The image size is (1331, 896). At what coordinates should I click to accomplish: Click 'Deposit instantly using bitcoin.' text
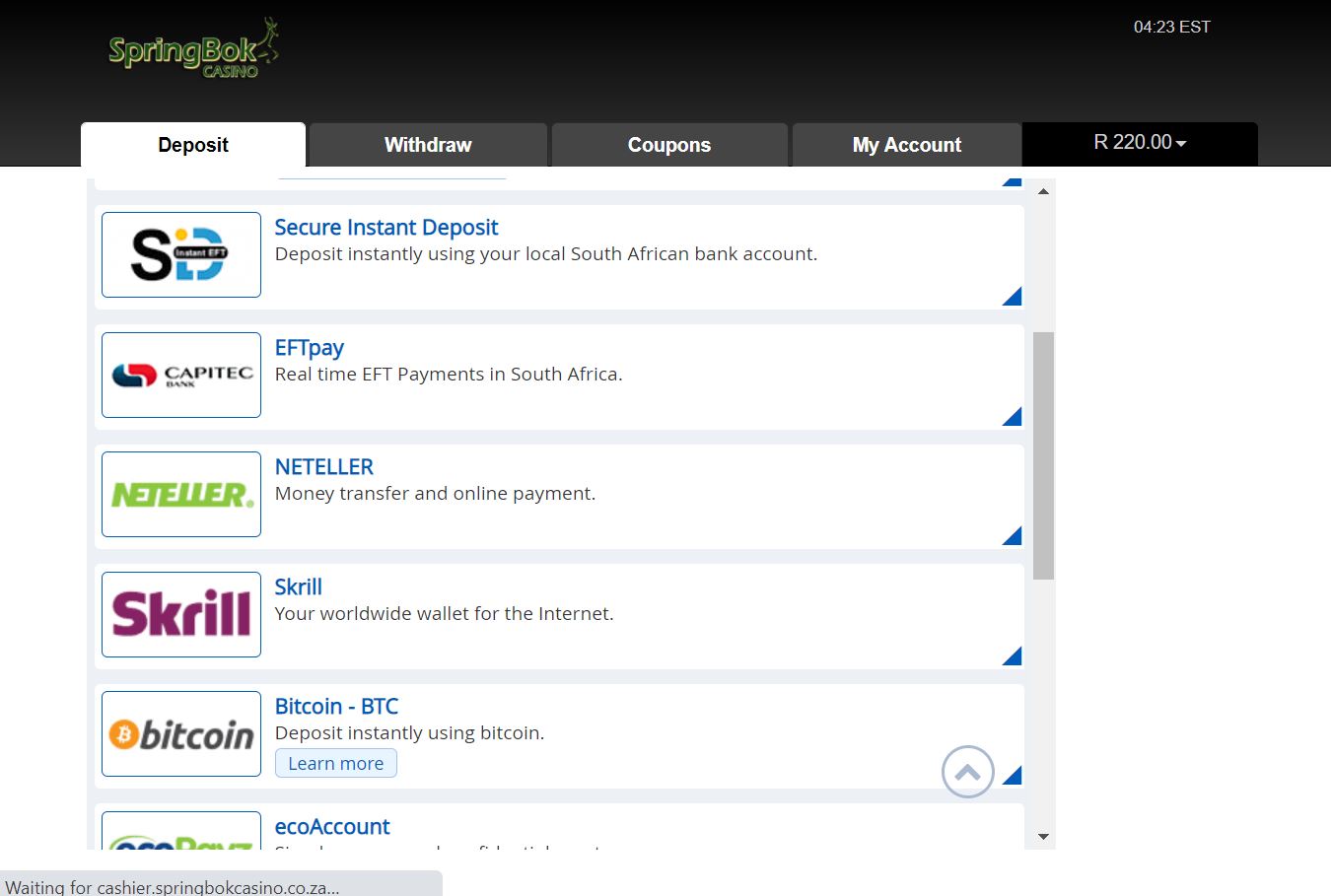[410, 733]
